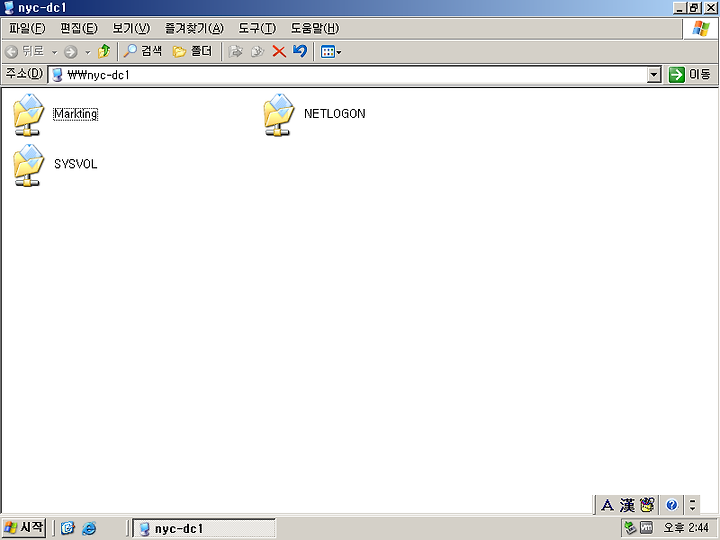Expand the address bar dropdown arrow

pyautogui.click(x=653, y=75)
